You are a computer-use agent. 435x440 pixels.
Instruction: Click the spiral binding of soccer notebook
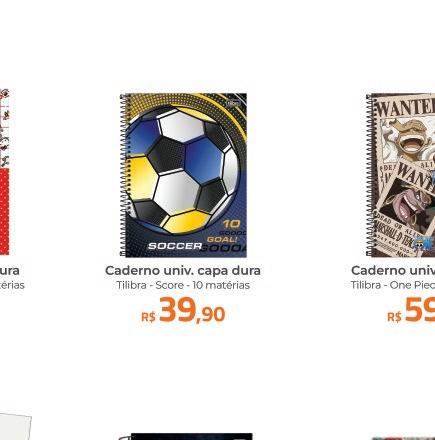click(123, 175)
